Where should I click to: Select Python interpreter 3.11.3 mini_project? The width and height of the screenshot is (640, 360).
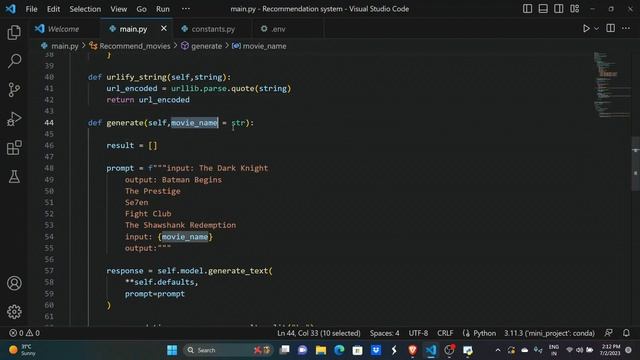click(549, 333)
